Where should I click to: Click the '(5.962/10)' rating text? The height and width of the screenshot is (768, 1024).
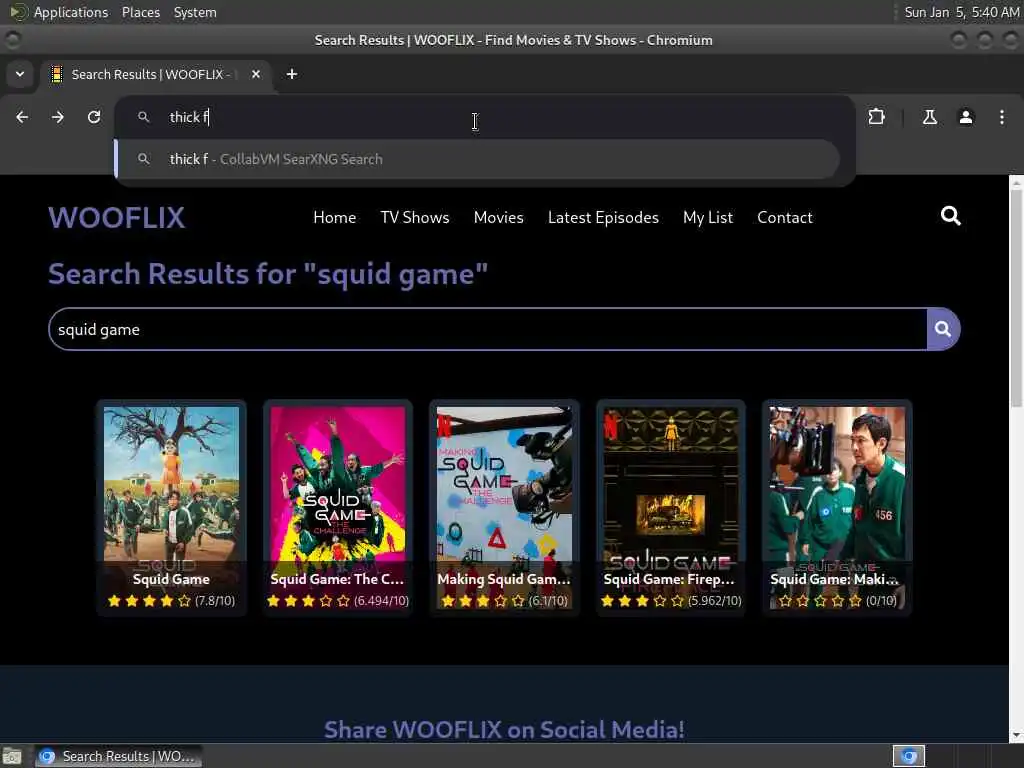click(x=714, y=601)
